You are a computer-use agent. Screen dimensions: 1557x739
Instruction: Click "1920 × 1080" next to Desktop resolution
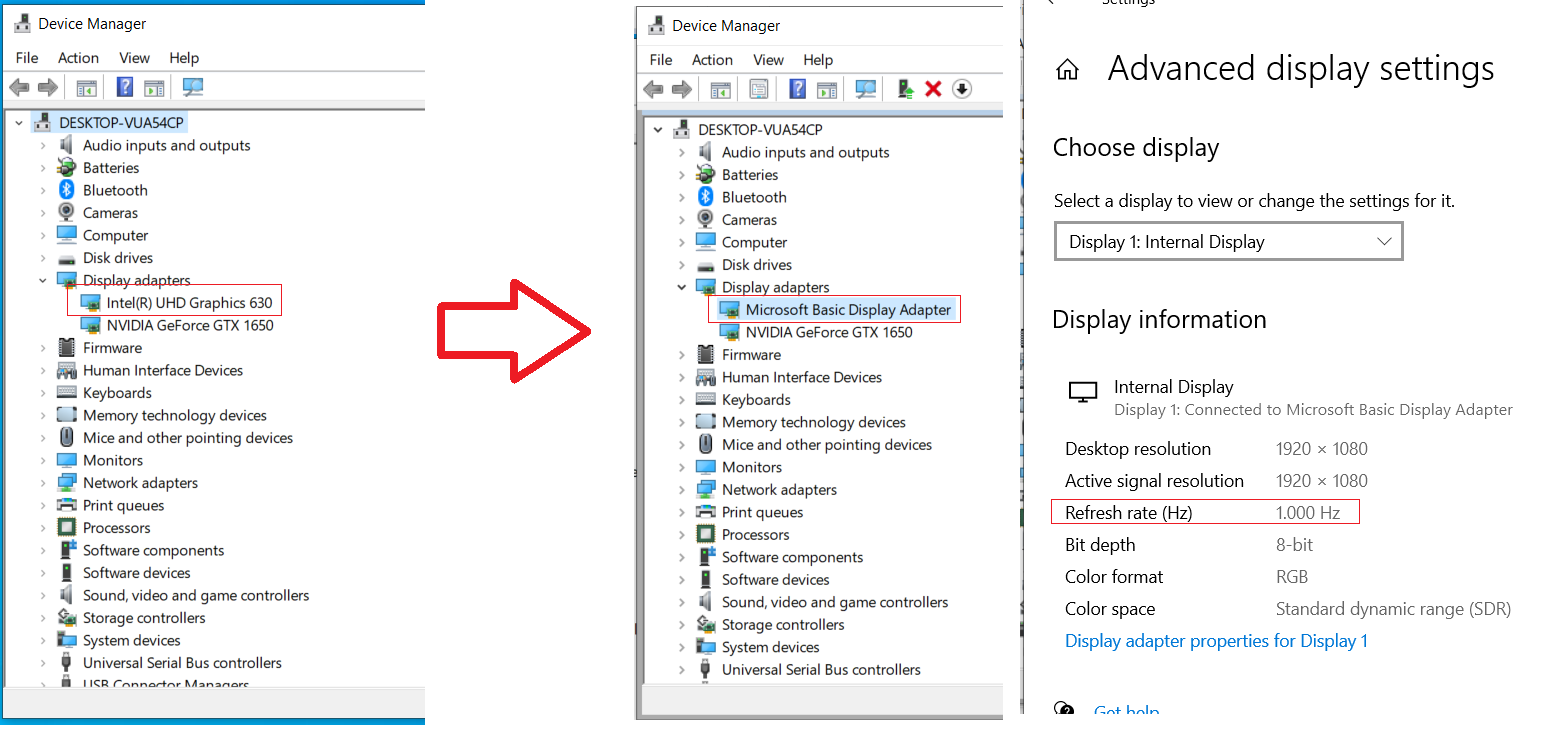coord(1322,449)
